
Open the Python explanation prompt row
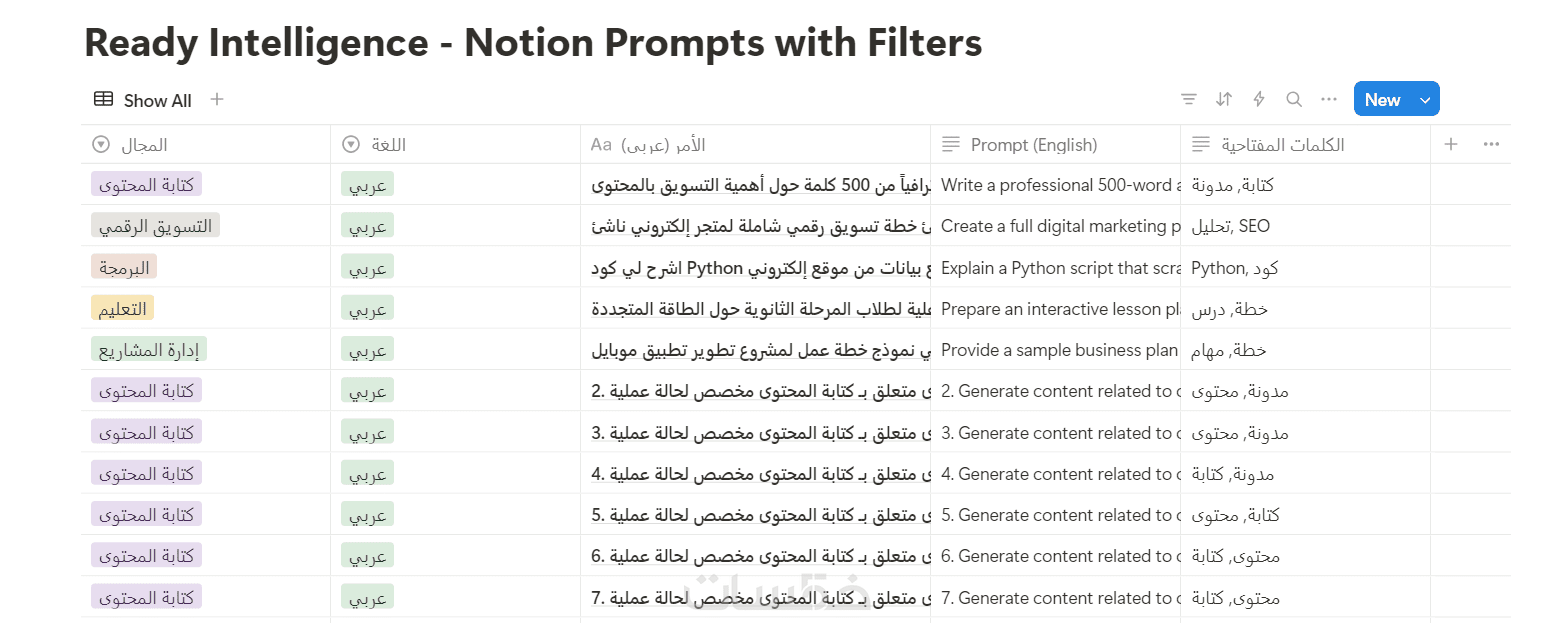tap(760, 268)
